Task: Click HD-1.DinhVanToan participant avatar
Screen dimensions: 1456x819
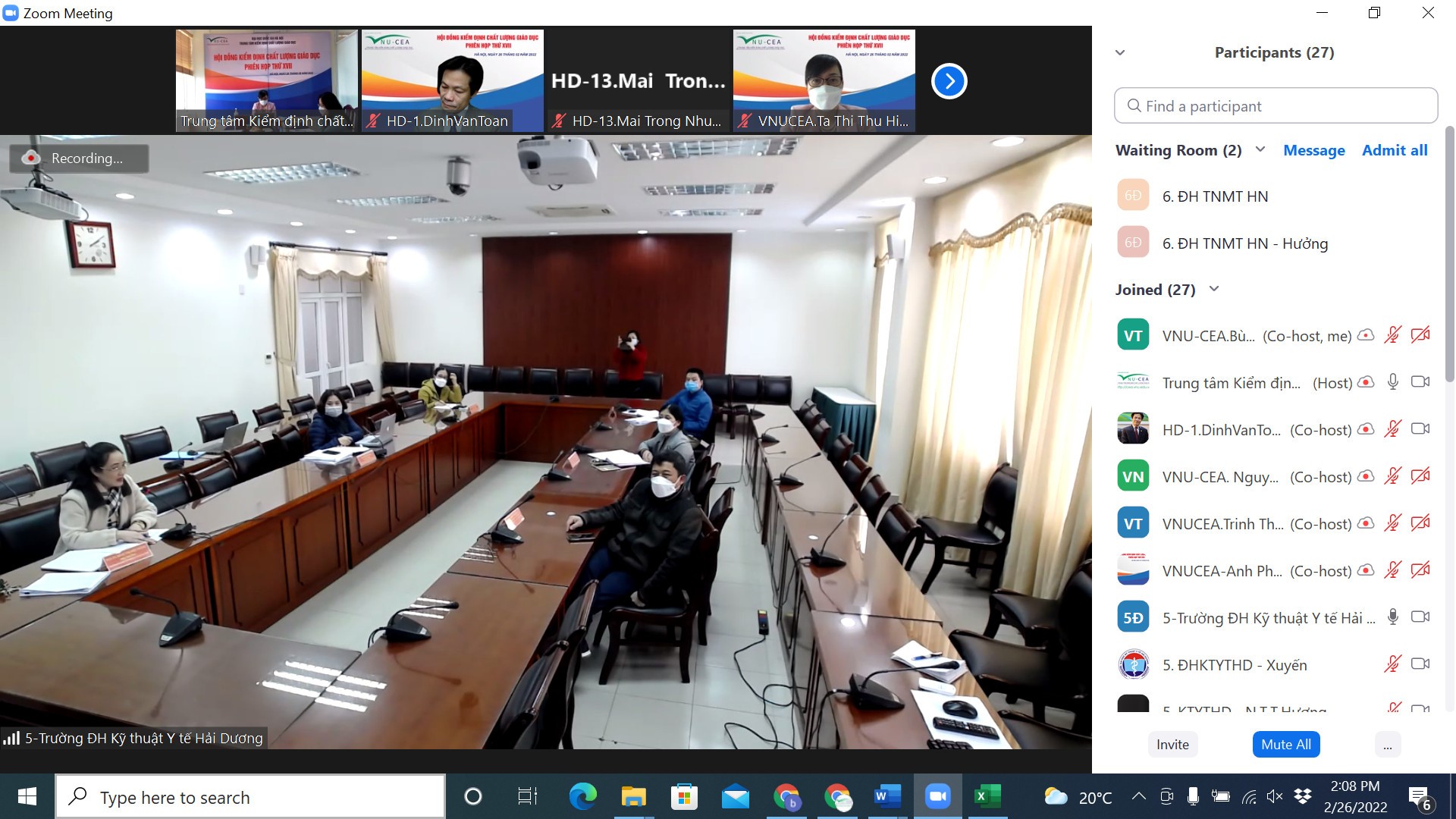Action: click(1133, 429)
